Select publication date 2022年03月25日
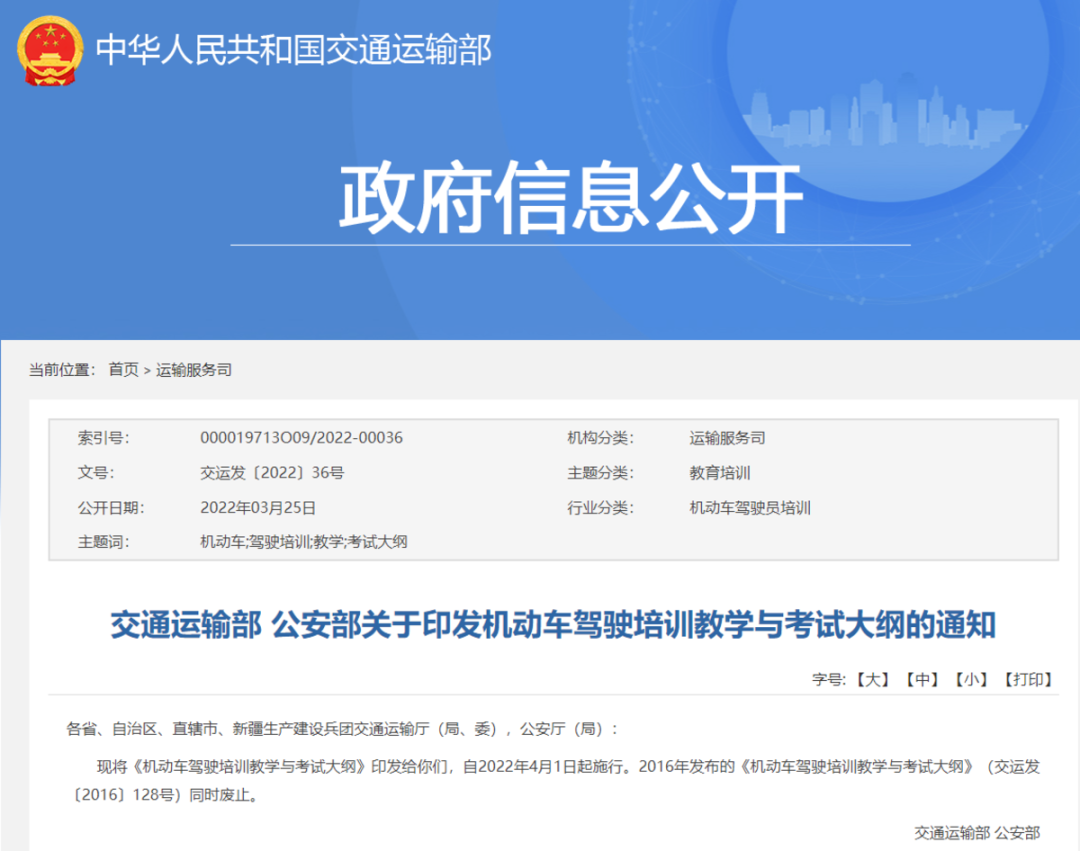 click(x=258, y=508)
